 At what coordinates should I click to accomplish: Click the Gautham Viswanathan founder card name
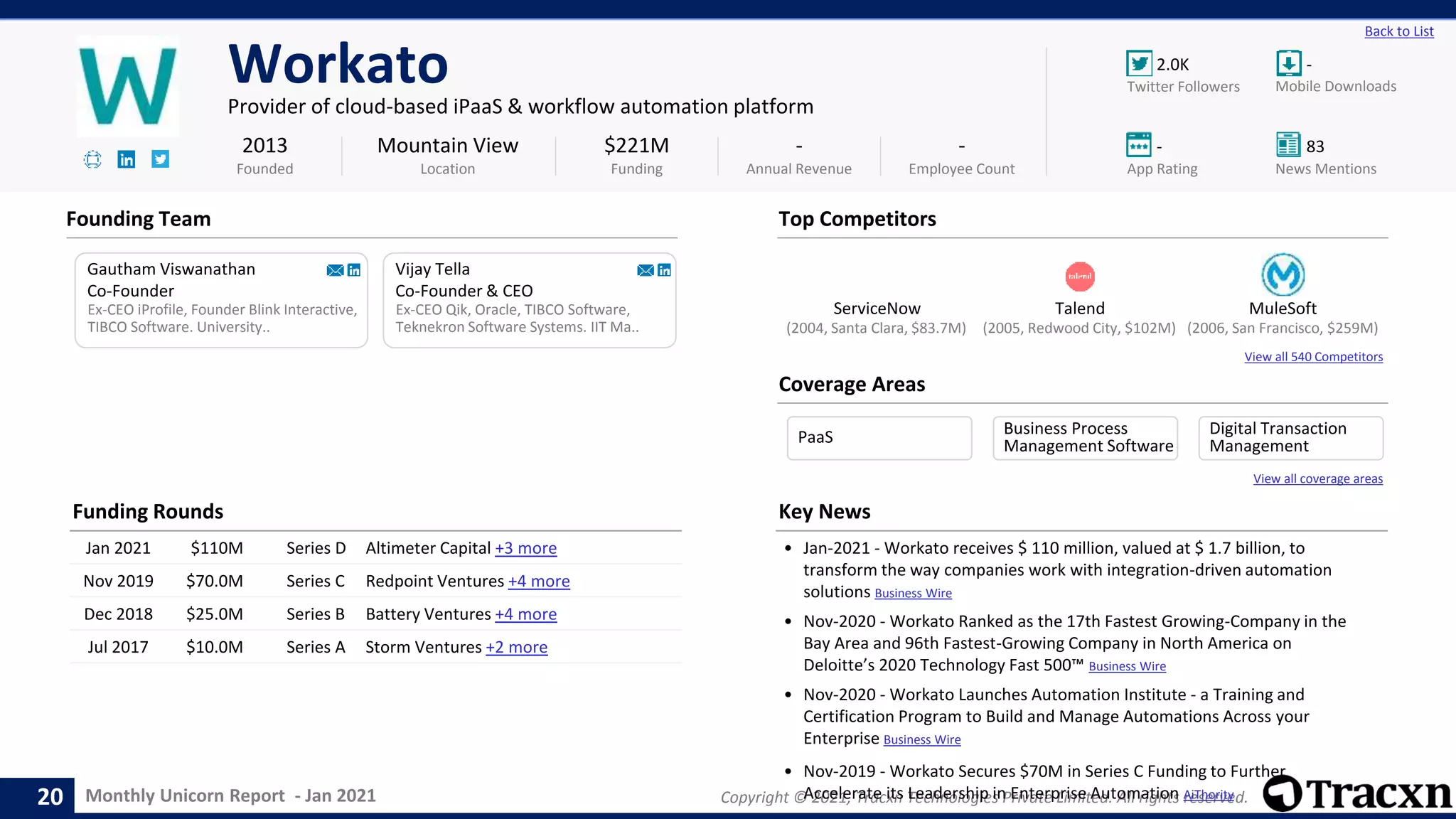click(171, 269)
